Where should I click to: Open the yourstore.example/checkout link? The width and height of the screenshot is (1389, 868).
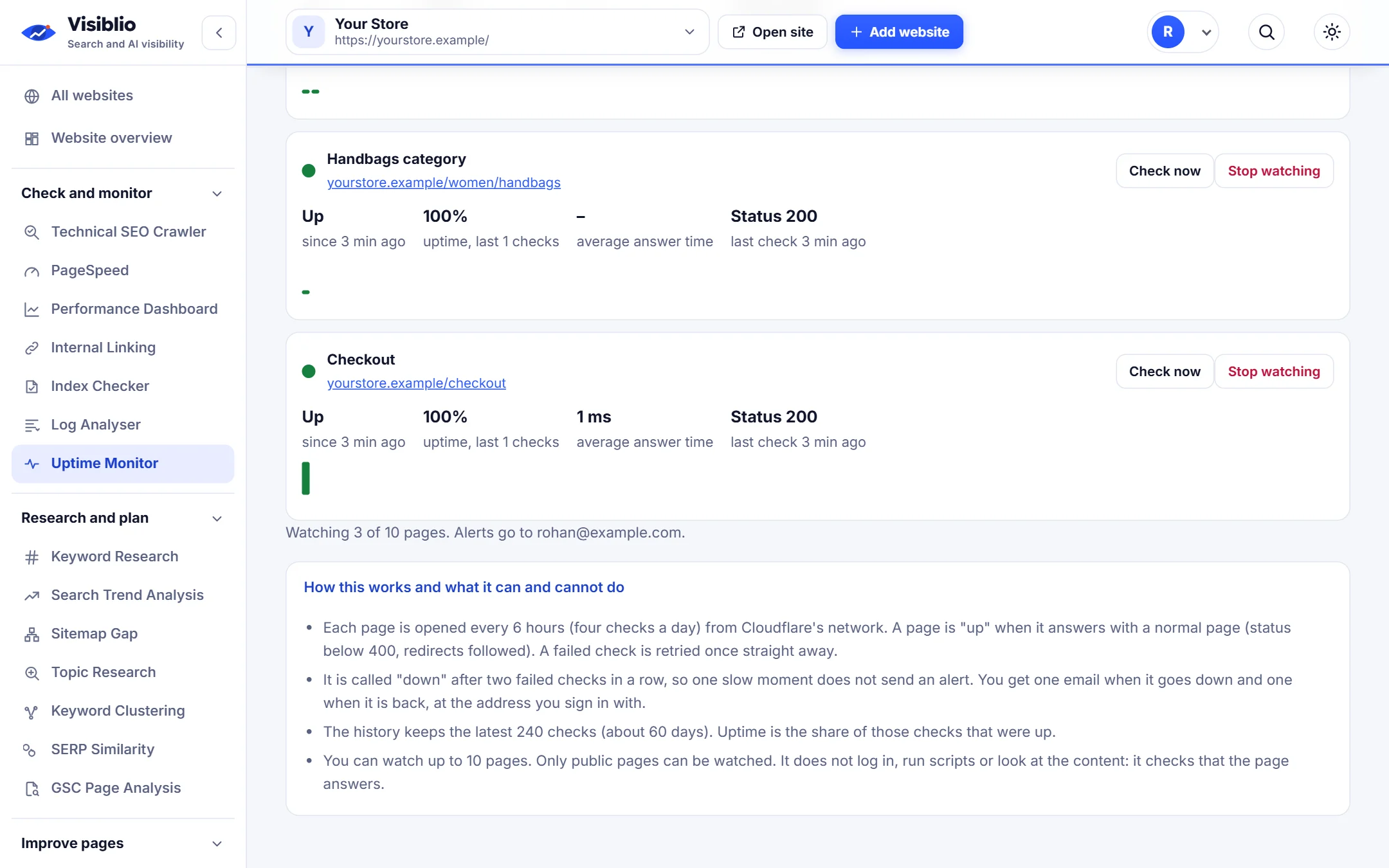click(x=416, y=383)
